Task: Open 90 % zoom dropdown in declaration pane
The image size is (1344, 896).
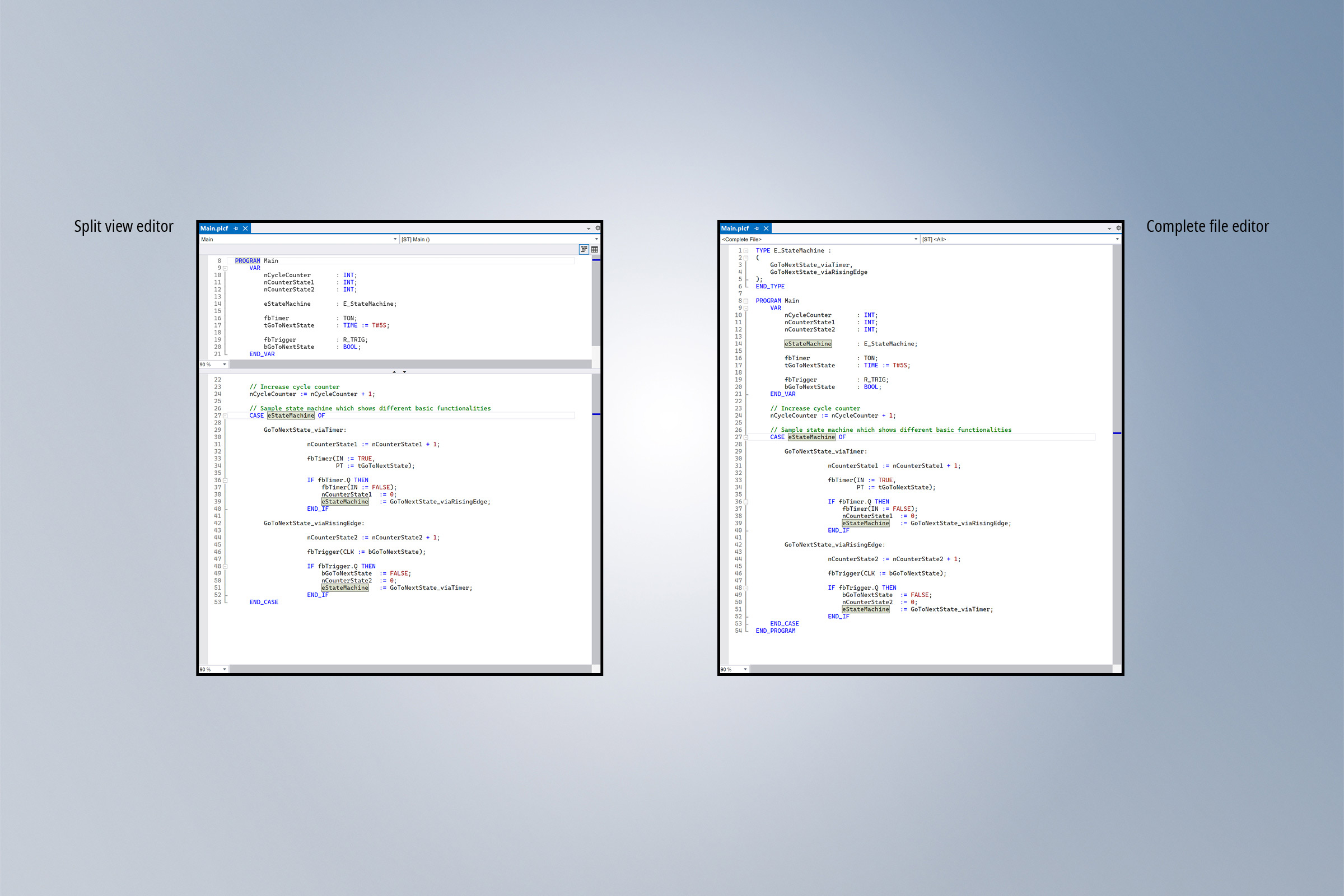Action: (x=225, y=365)
